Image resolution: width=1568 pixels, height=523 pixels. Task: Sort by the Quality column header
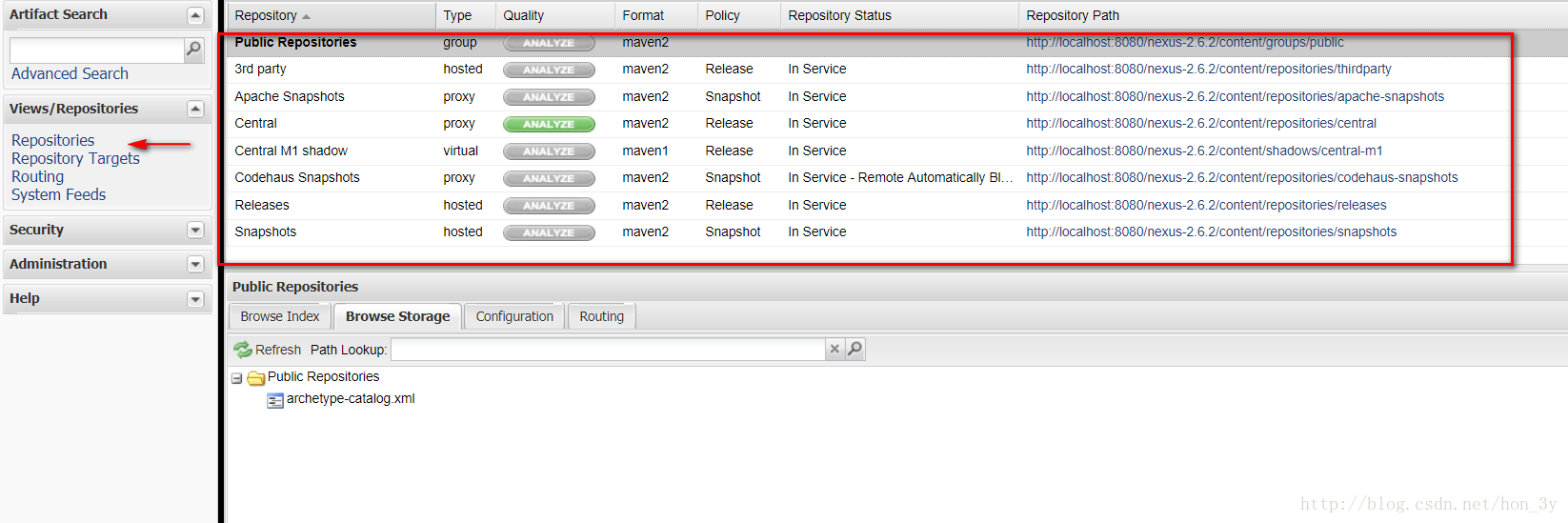pyautogui.click(x=555, y=15)
